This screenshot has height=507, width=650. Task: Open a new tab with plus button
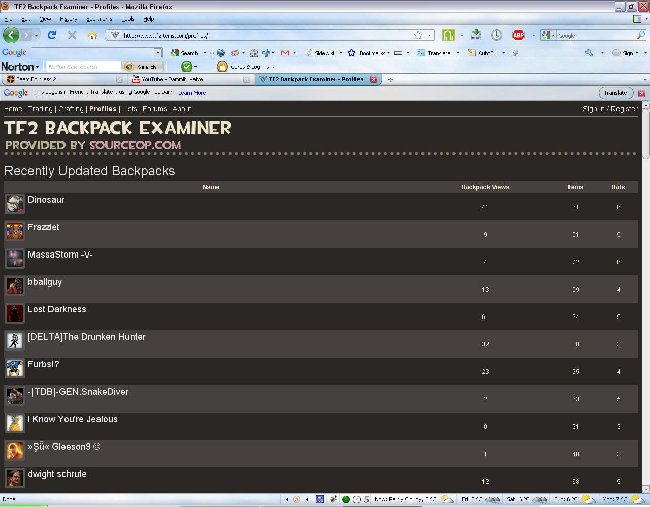tap(390, 80)
